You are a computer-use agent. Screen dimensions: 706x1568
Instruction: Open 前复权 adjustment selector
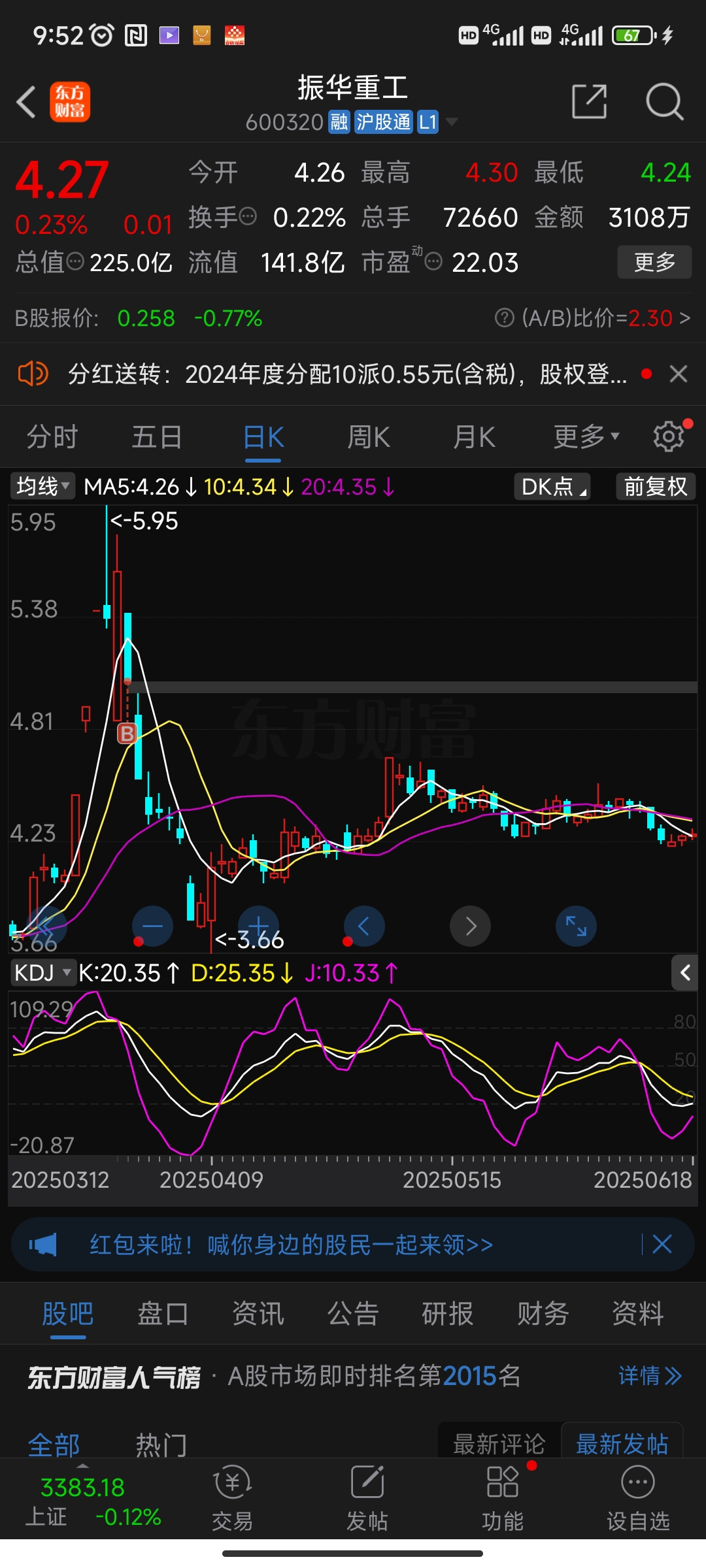tap(656, 486)
